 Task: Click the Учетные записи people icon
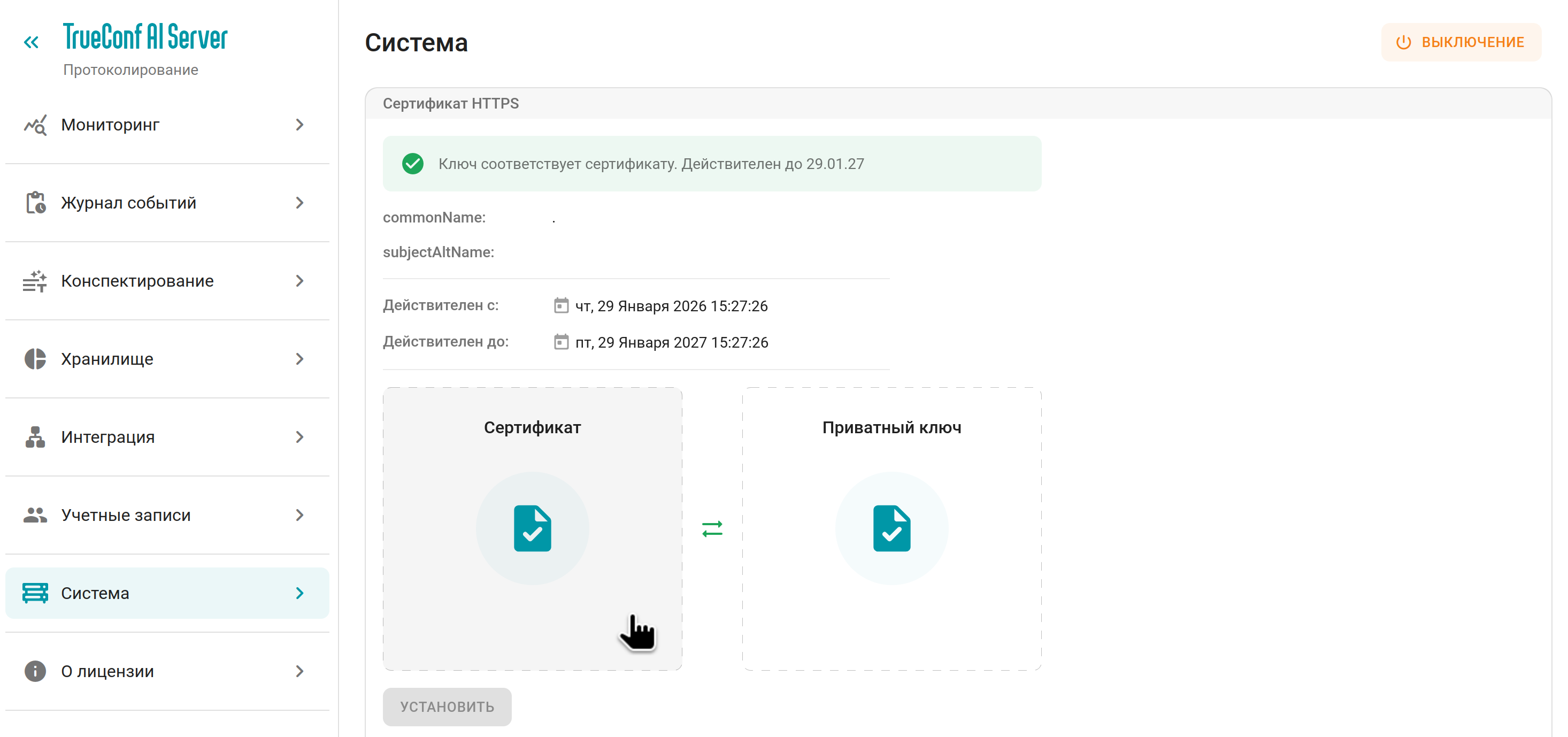pos(35,515)
